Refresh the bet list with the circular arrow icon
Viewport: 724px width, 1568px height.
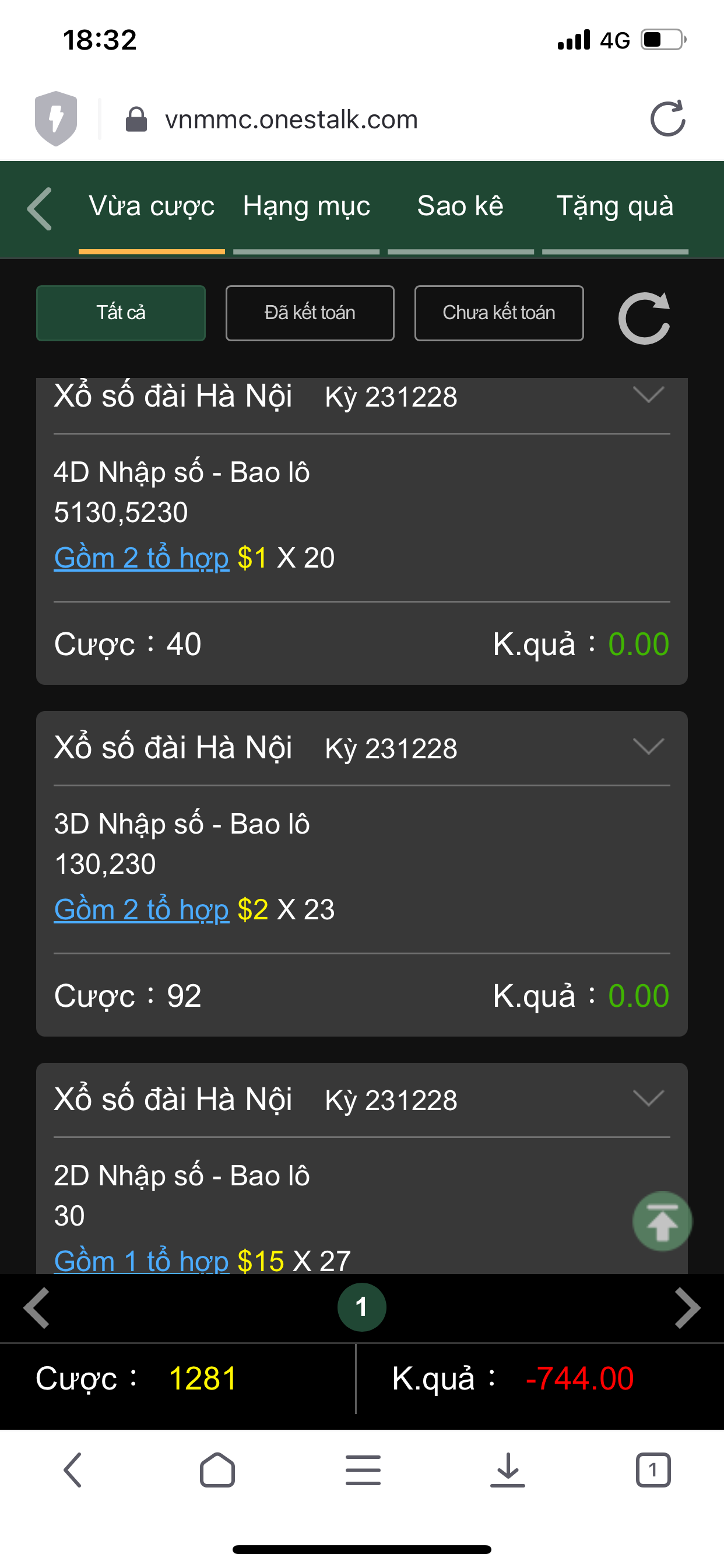coord(644,318)
